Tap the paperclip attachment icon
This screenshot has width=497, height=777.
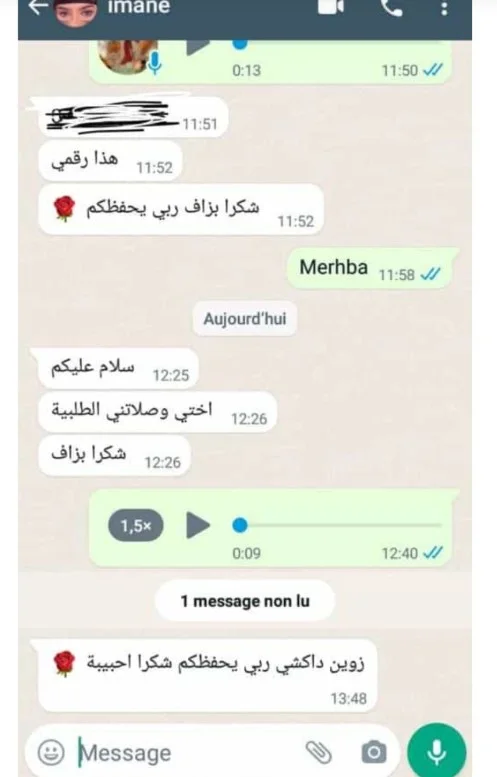319,752
